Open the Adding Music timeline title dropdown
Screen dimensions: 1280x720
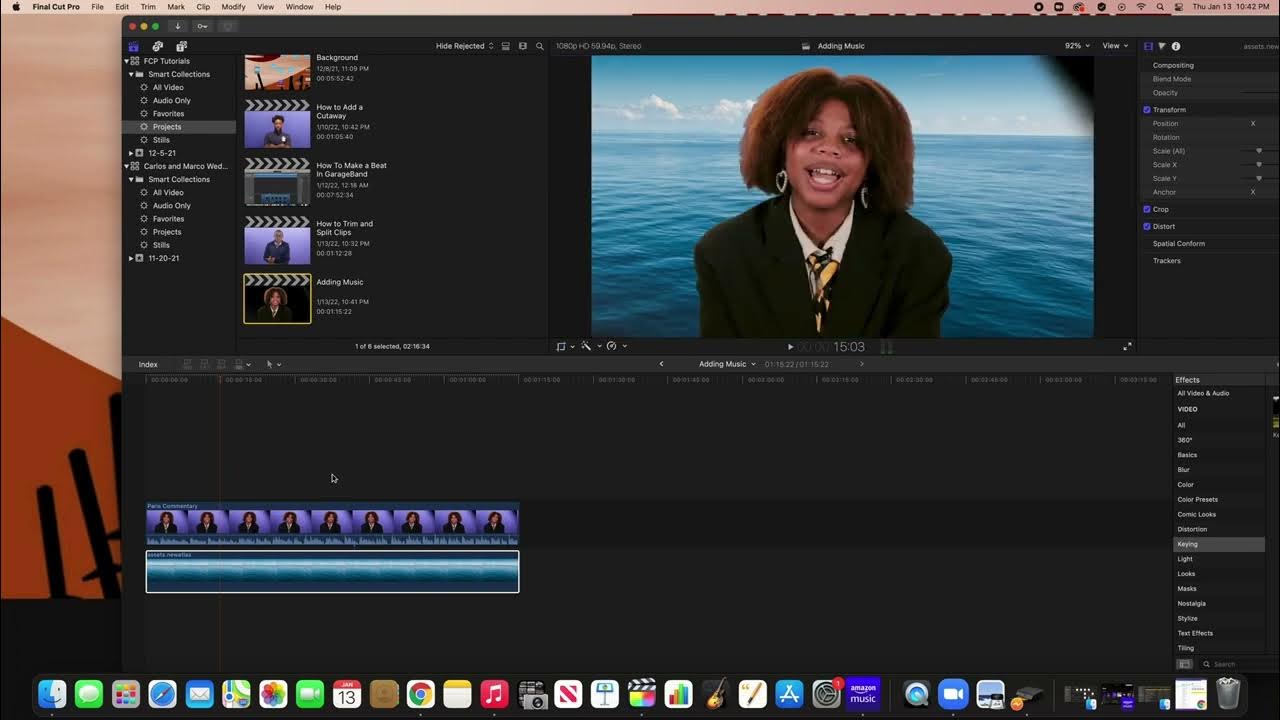[x=727, y=364]
